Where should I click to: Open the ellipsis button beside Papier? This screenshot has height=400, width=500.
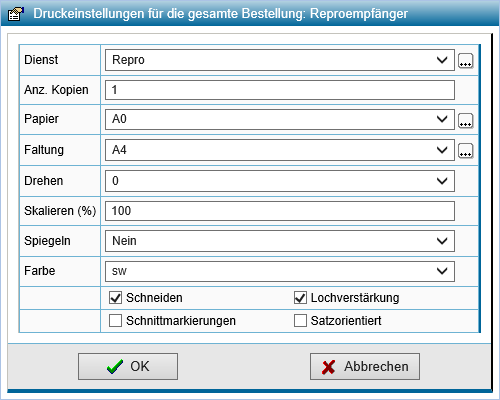466,120
